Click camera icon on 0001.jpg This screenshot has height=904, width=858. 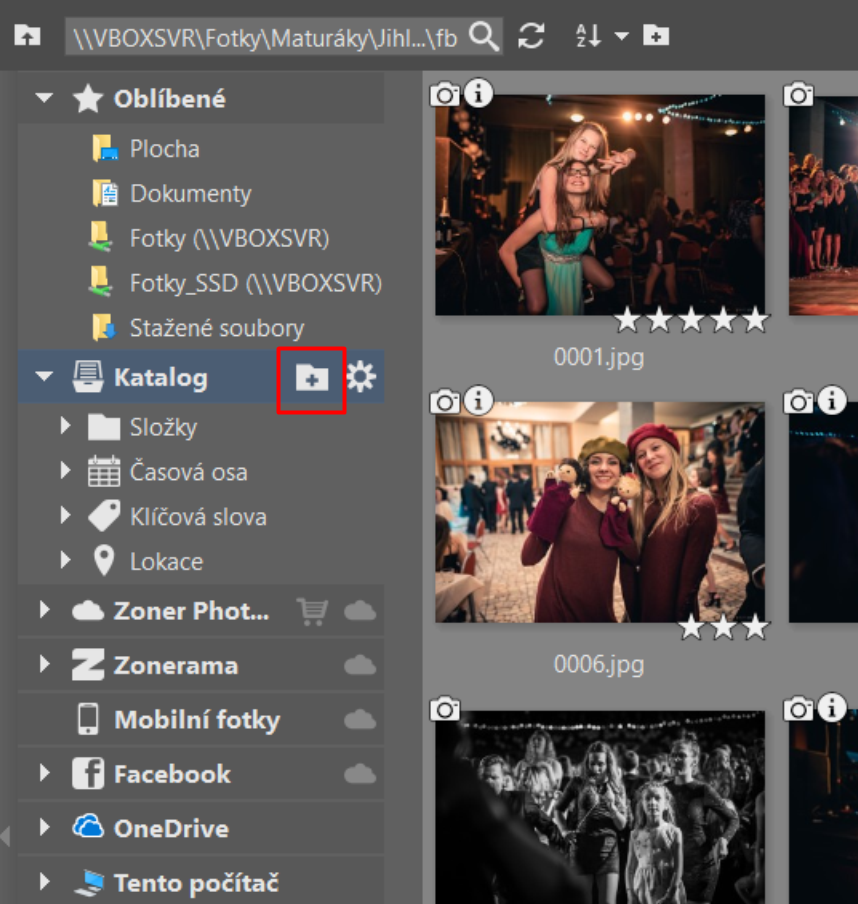point(445,94)
